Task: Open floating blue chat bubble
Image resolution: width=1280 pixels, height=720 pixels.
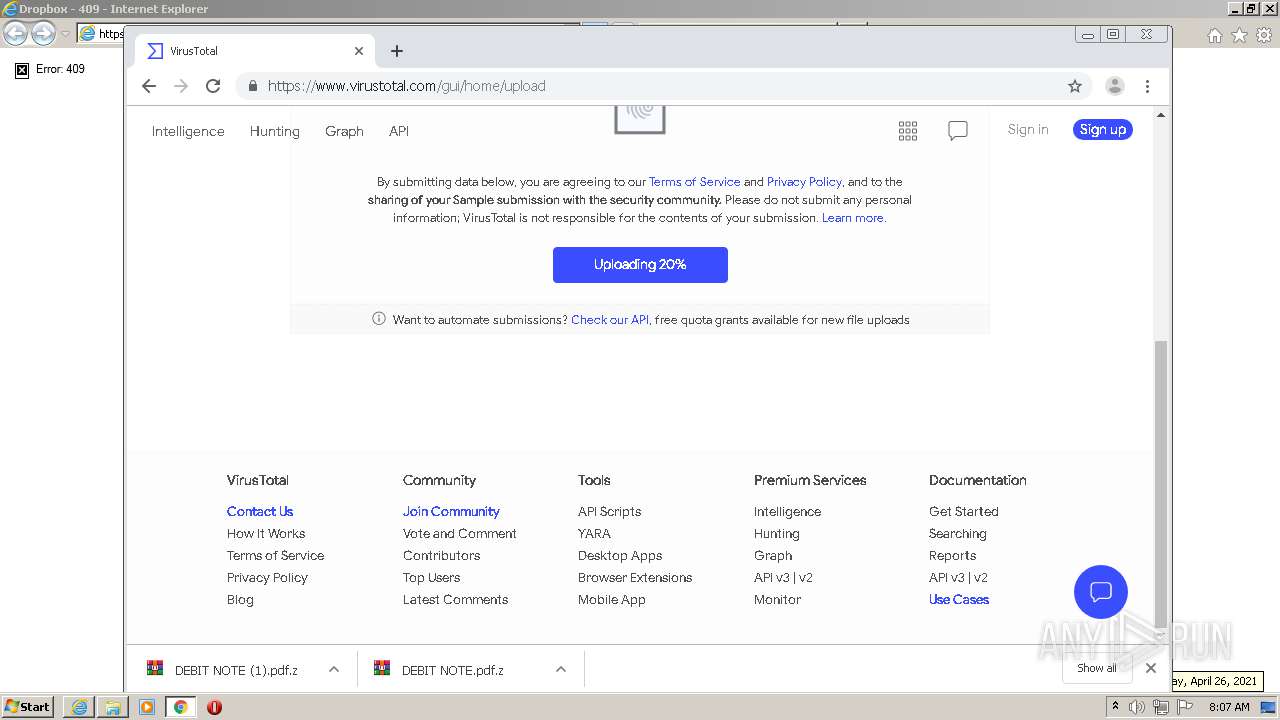Action: (1101, 592)
